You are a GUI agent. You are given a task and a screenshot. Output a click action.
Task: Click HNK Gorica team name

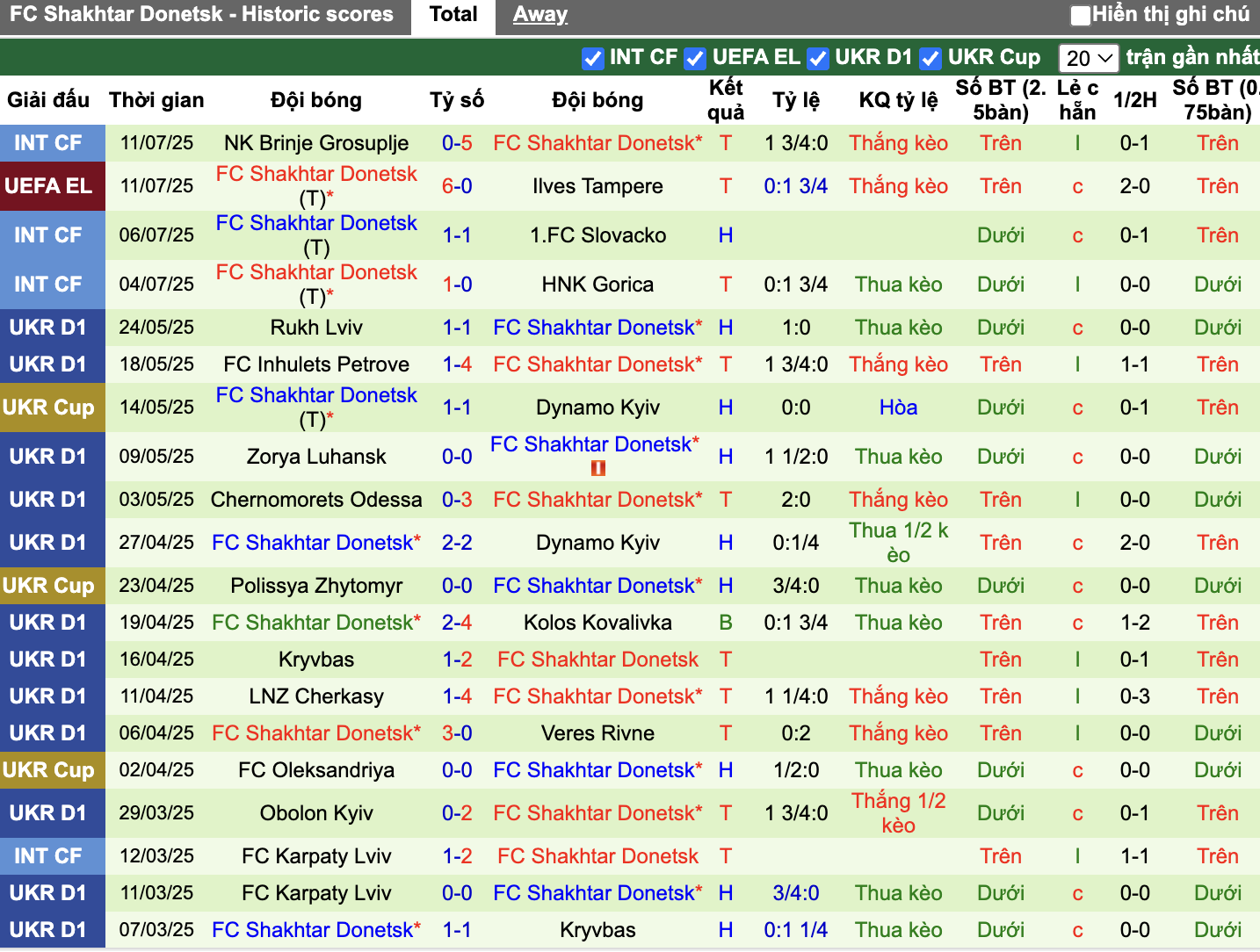(597, 285)
